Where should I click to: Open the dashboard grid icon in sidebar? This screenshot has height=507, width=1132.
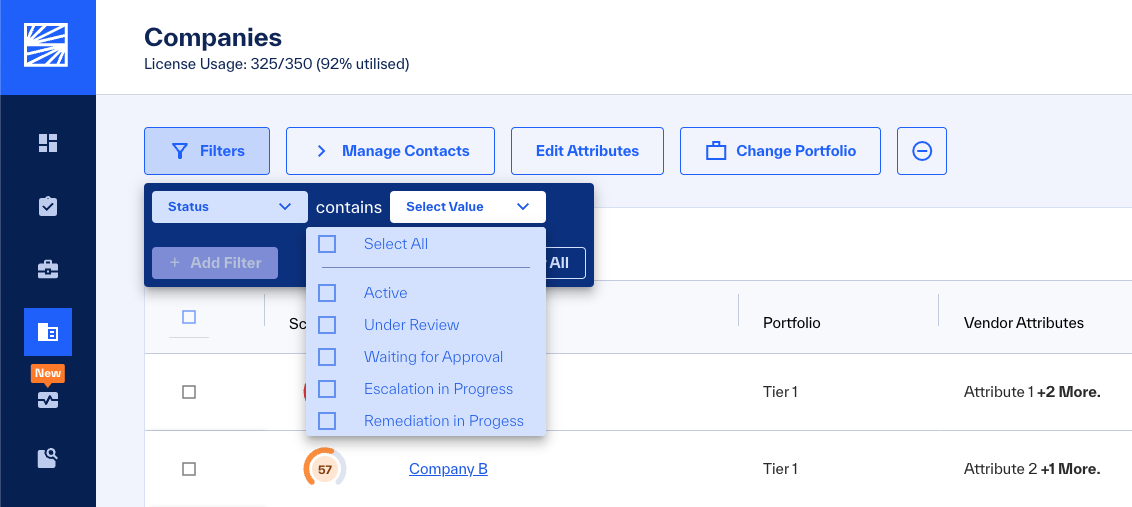coord(48,143)
